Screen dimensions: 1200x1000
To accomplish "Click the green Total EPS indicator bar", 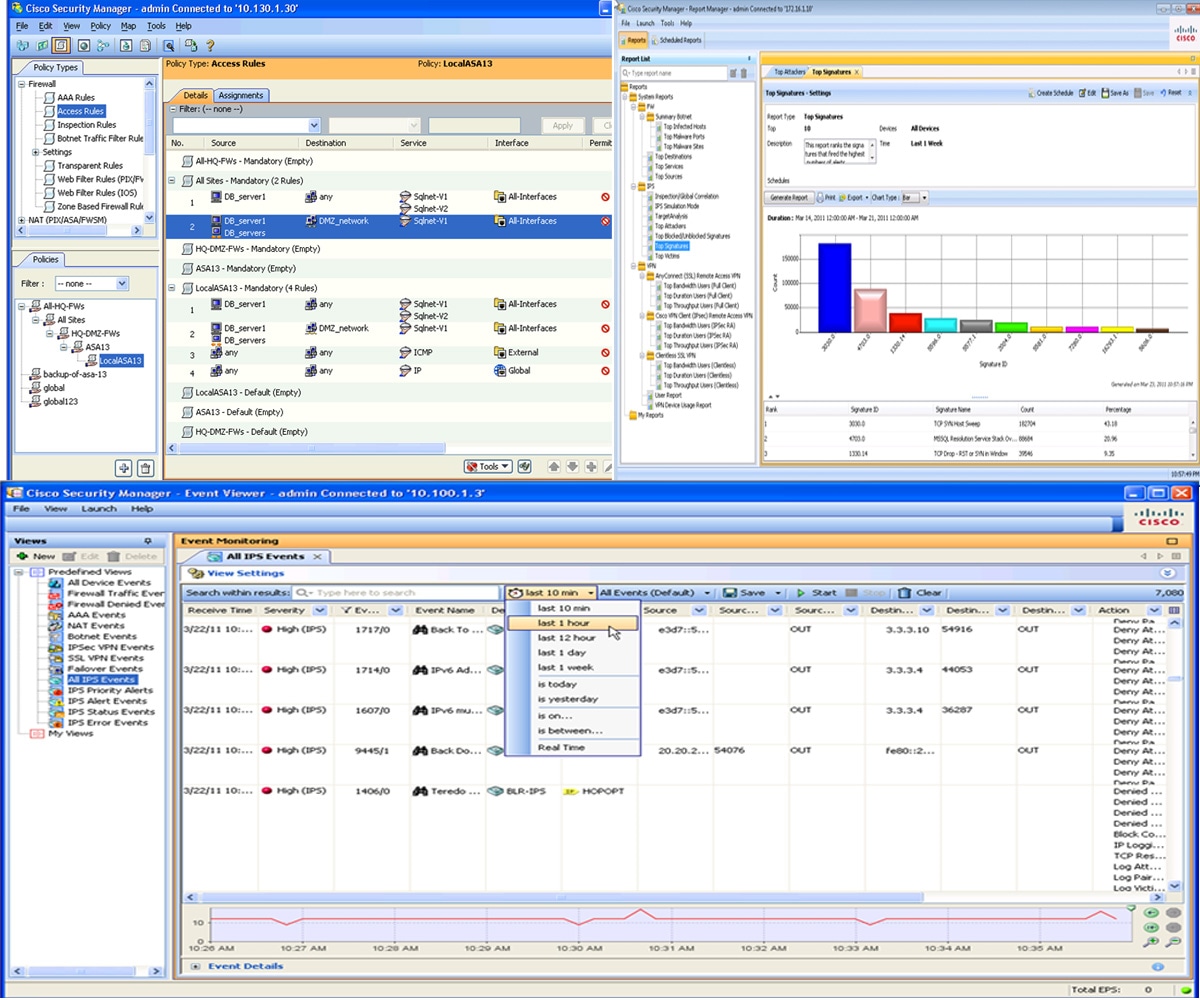I will coord(1184,992).
